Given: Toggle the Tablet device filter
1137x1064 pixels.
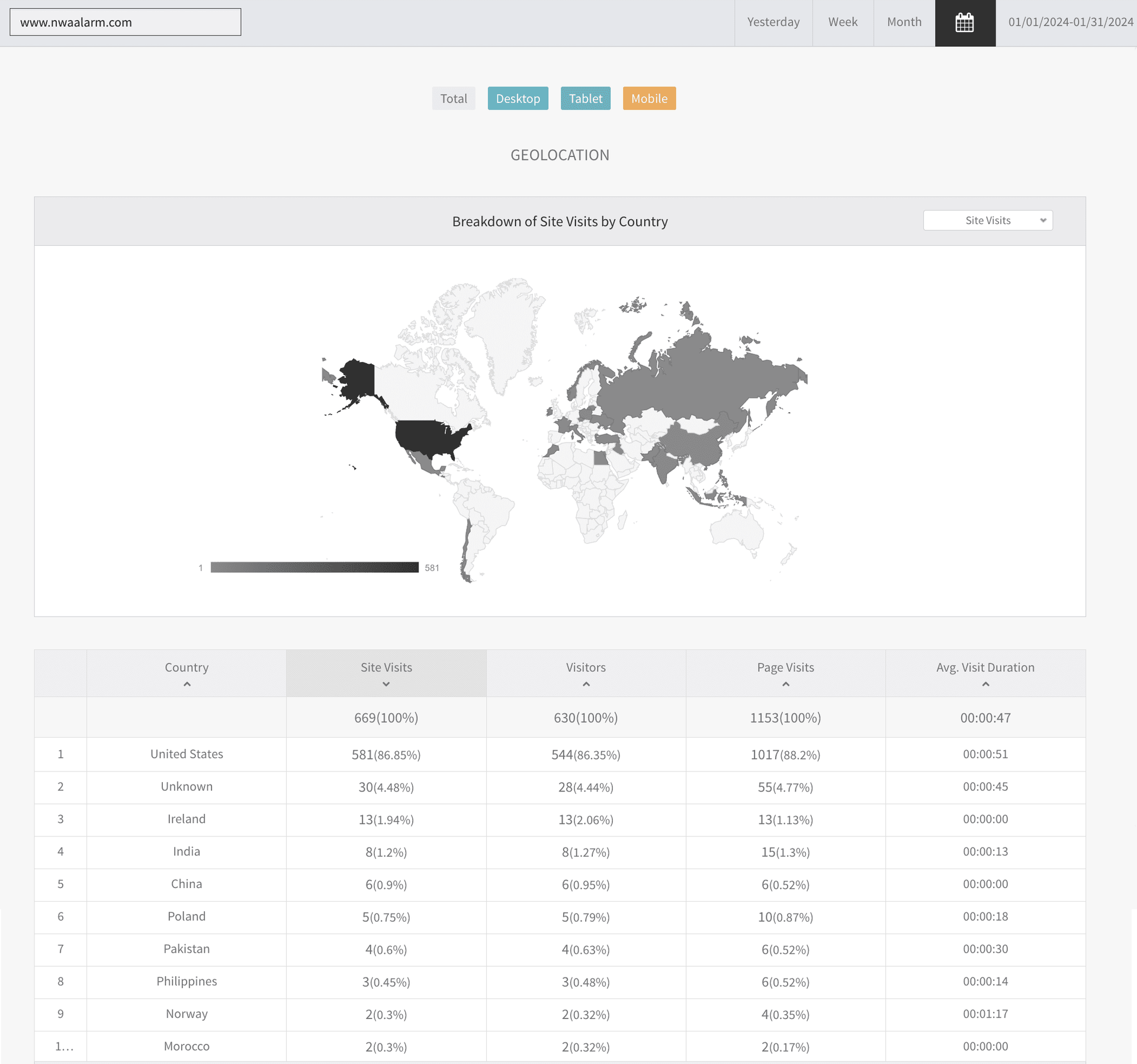Looking at the screenshot, I should click(585, 98).
